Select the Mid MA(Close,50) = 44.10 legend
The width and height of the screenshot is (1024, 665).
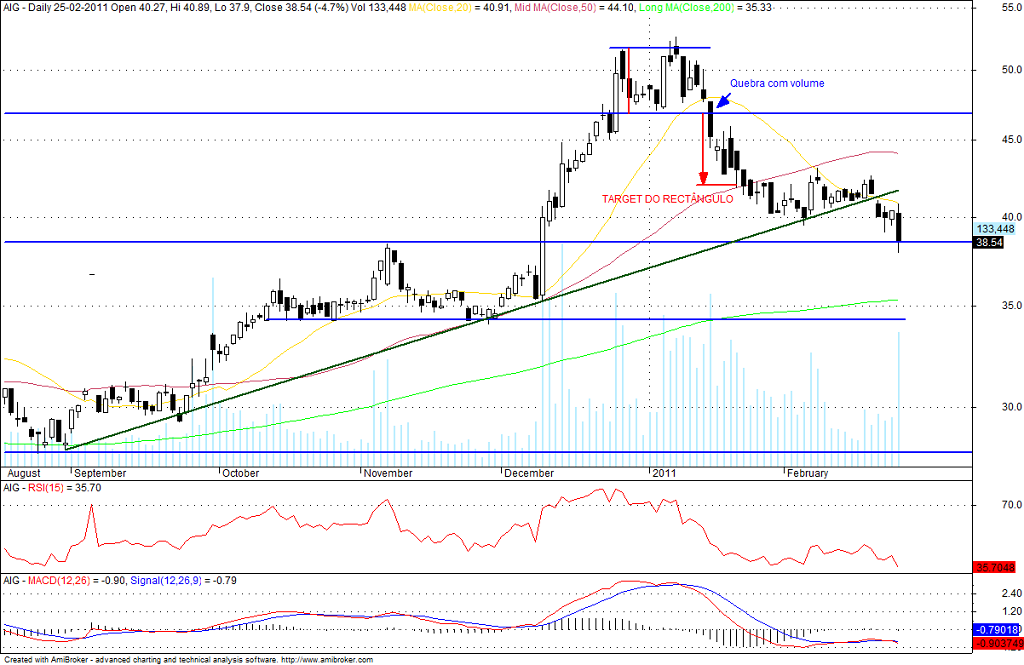575,7
